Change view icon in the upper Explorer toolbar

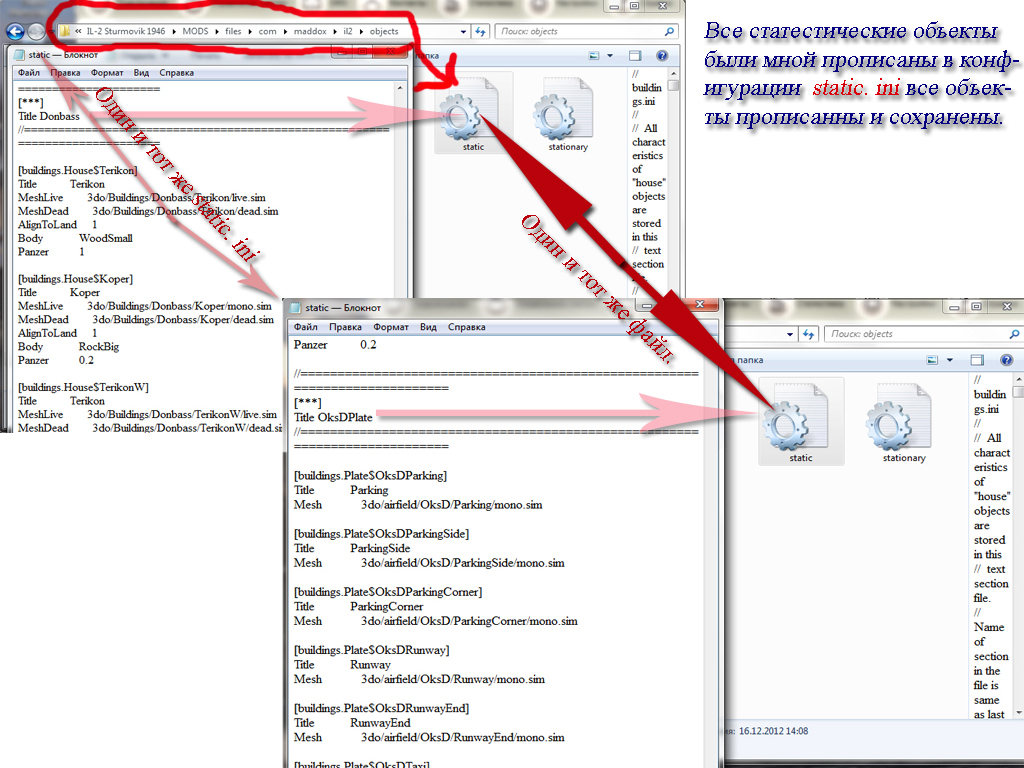[x=594, y=56]
